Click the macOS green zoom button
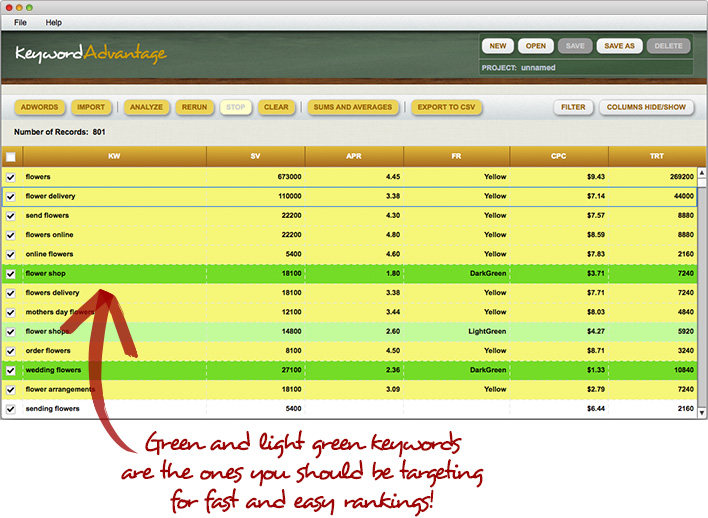 pos(29,8)
